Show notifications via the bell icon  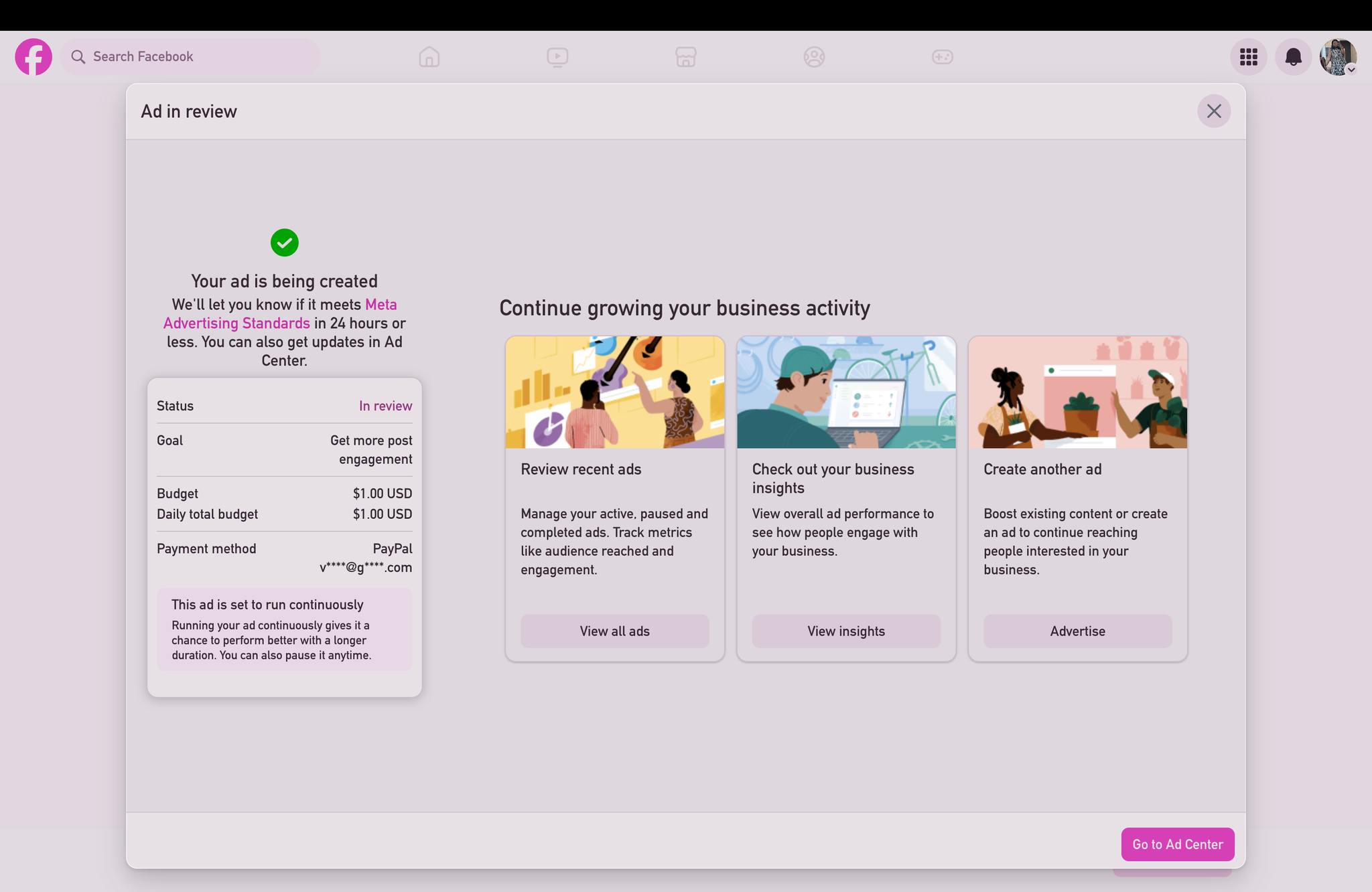point(1294,57)
